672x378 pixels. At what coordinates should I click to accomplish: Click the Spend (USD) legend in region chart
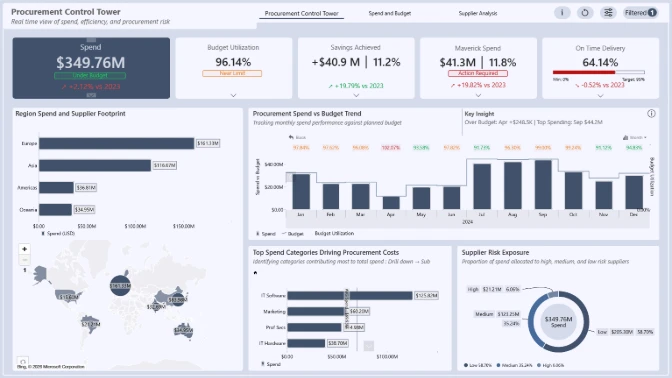coord(58,233)
